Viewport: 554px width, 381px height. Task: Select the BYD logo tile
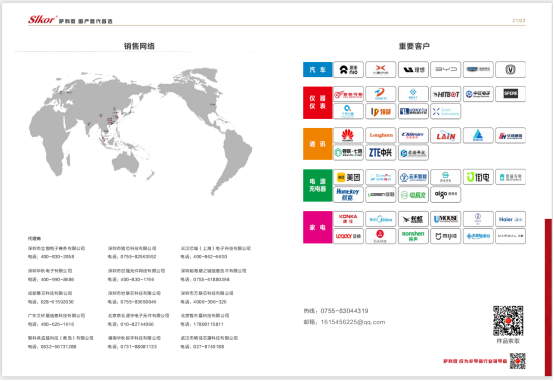click(x=446, y=69)
